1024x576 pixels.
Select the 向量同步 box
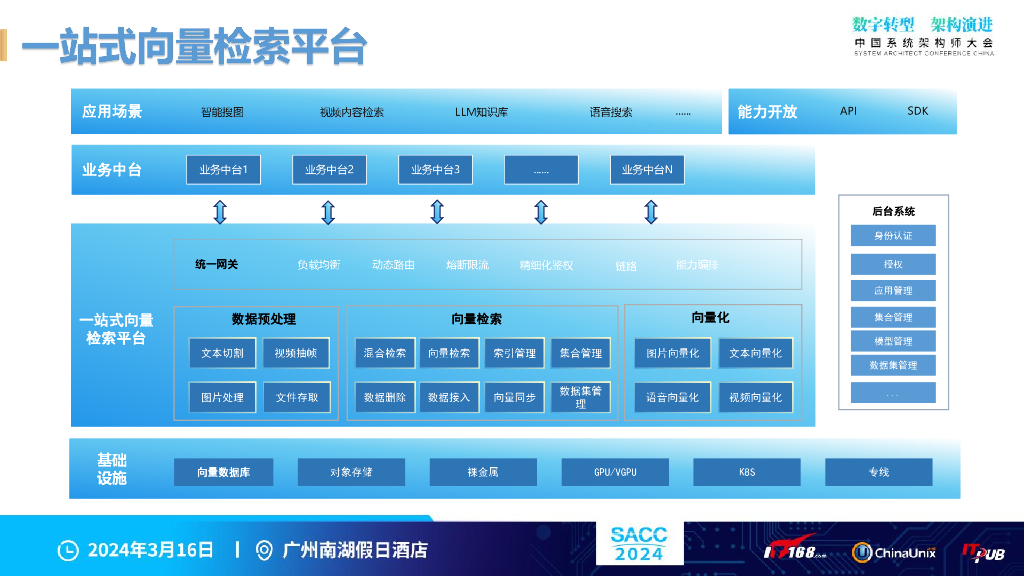(x=515, y=397)
